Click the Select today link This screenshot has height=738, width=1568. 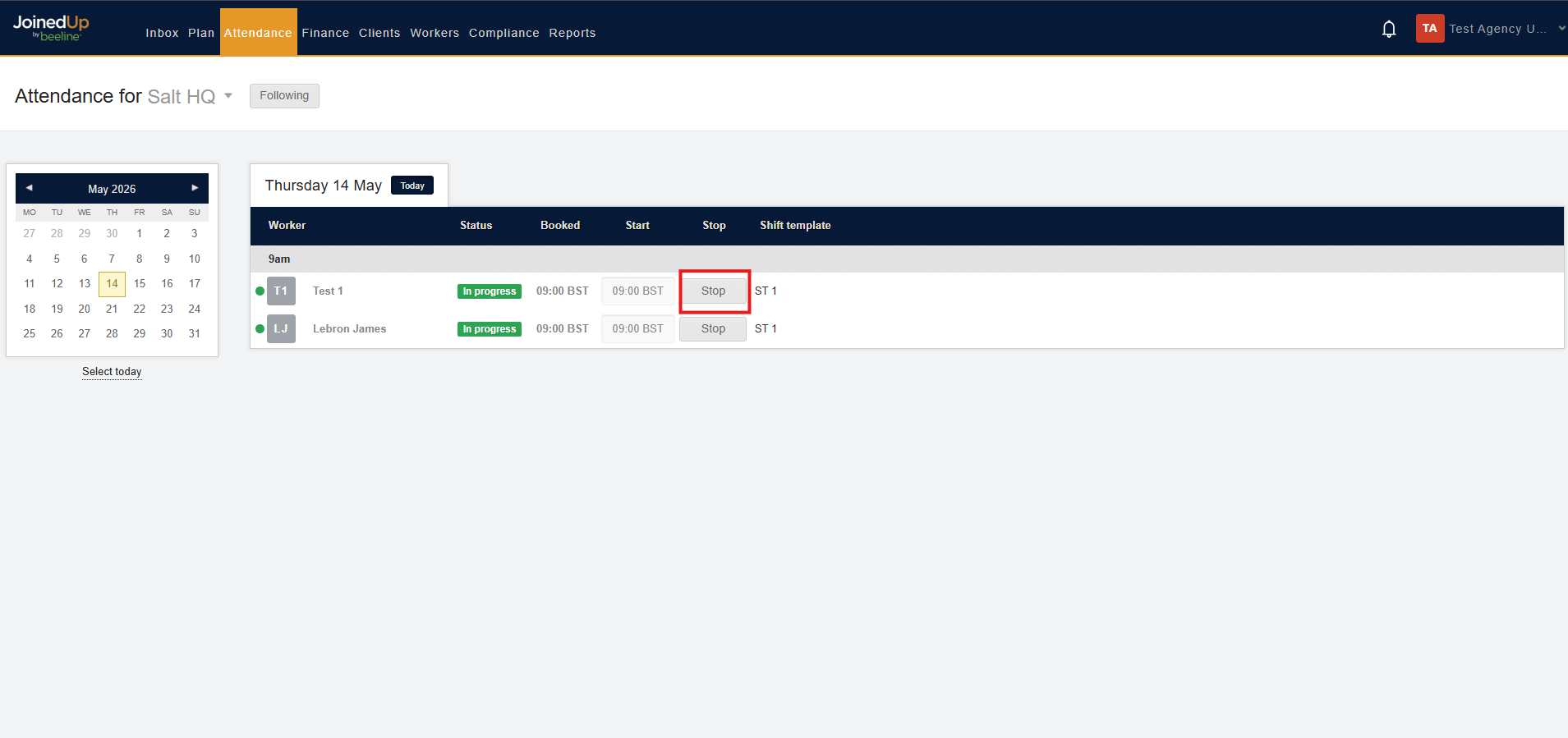tap(112, 372)
